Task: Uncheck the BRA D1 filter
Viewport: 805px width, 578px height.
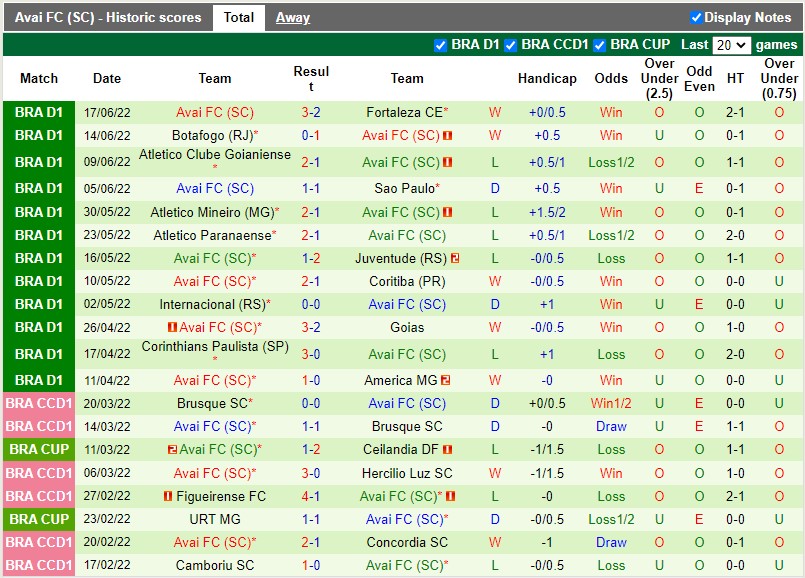Action: pyautogui.click(x=440, y=44)
